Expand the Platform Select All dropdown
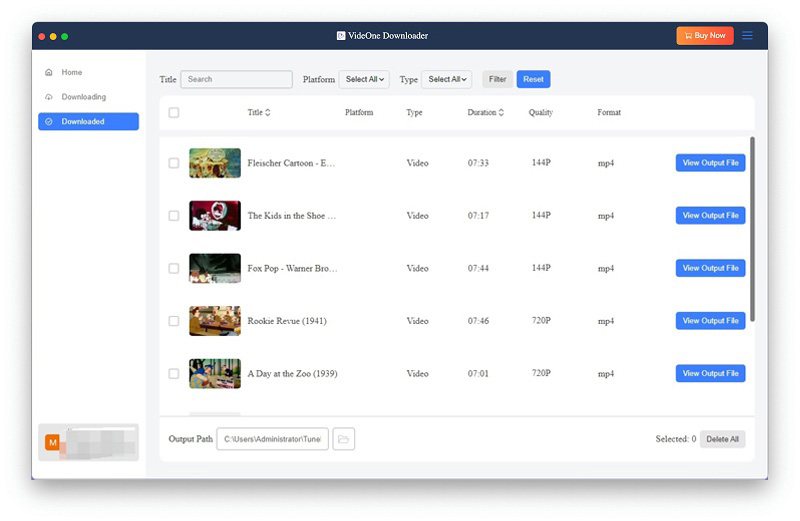The height and width of the screenshot is (521, 800). pos(364,79)
